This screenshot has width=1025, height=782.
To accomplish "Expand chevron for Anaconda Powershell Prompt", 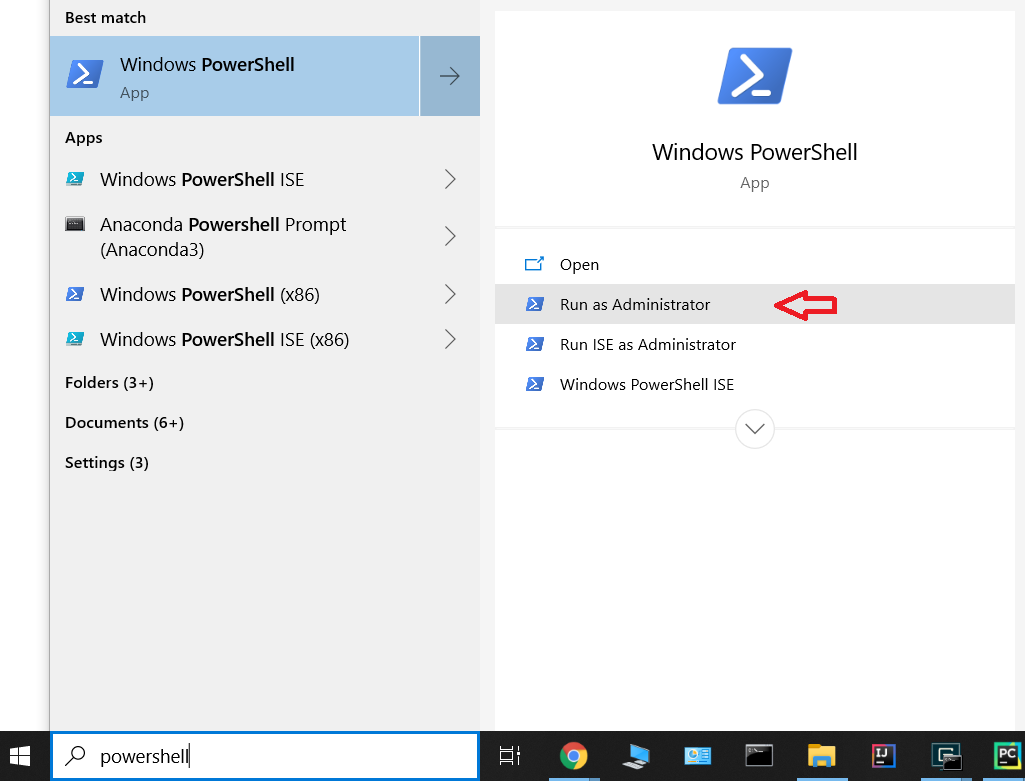I will [x=450, y=236].
